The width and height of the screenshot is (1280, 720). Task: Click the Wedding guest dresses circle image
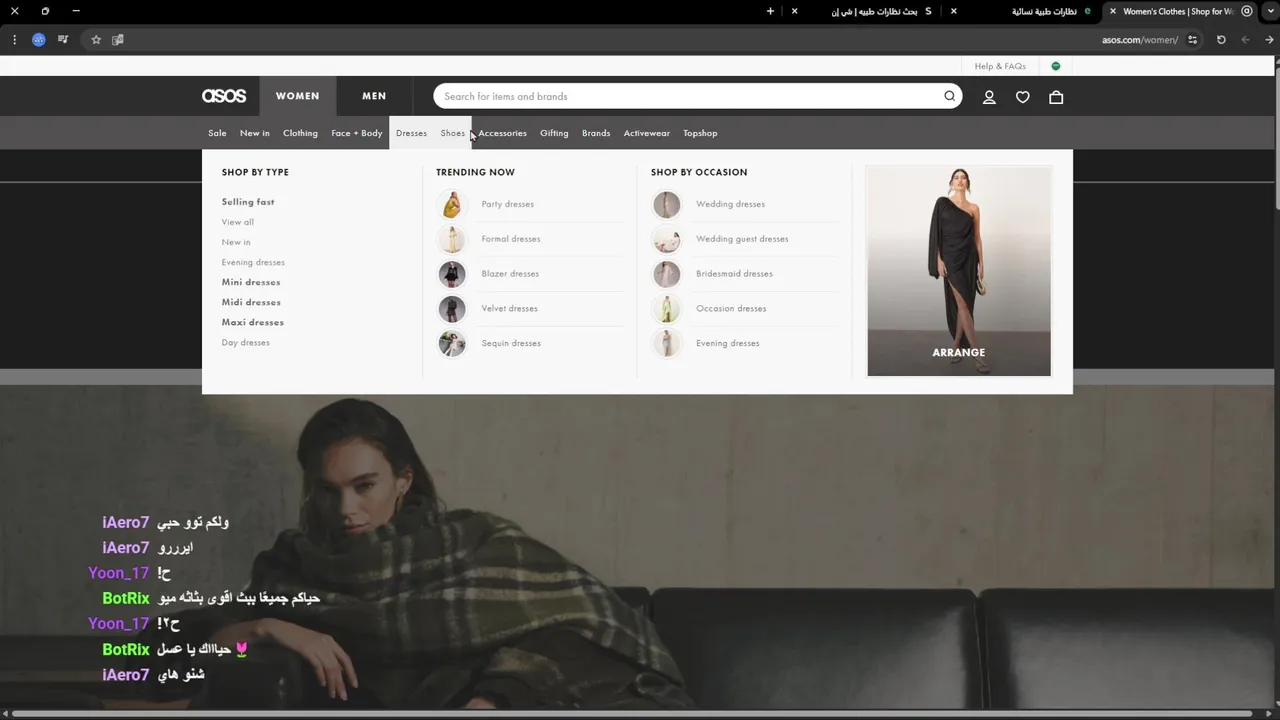click(667, 239)
